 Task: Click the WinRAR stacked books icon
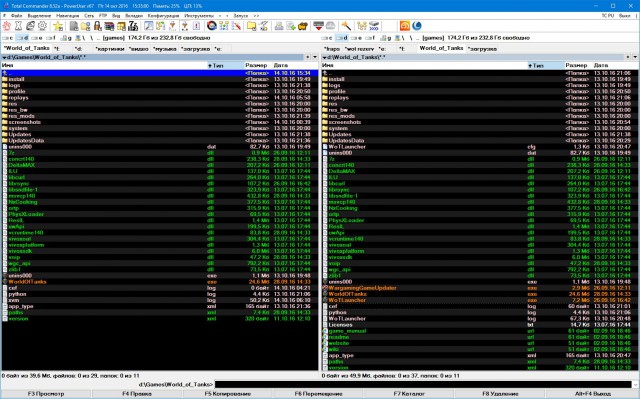[109, 26]
